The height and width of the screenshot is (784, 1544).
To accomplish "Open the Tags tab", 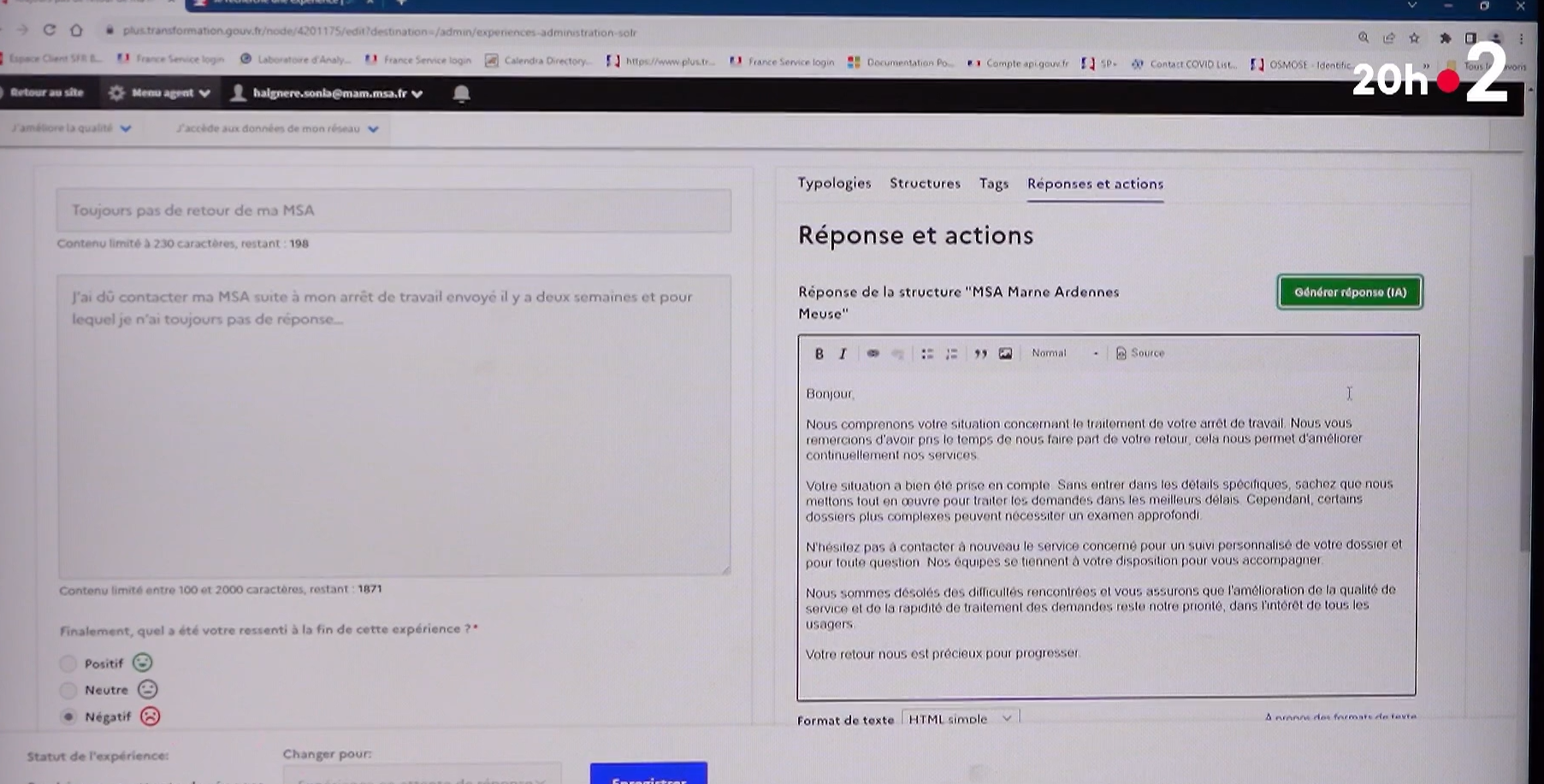I will click(x=993, y=183).
